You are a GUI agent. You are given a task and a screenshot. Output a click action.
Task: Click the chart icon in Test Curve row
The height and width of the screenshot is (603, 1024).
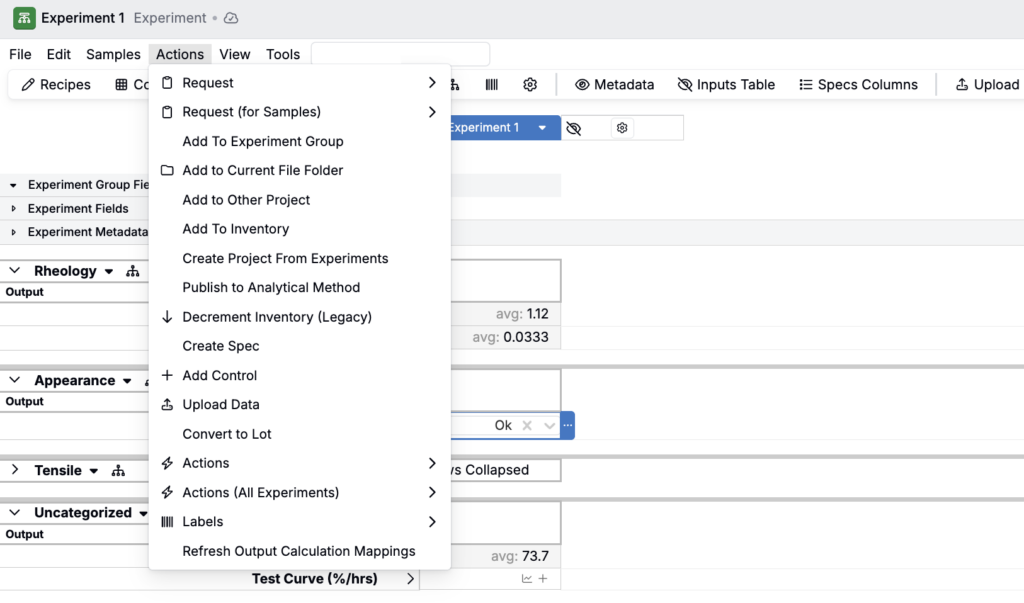point(527,579)
